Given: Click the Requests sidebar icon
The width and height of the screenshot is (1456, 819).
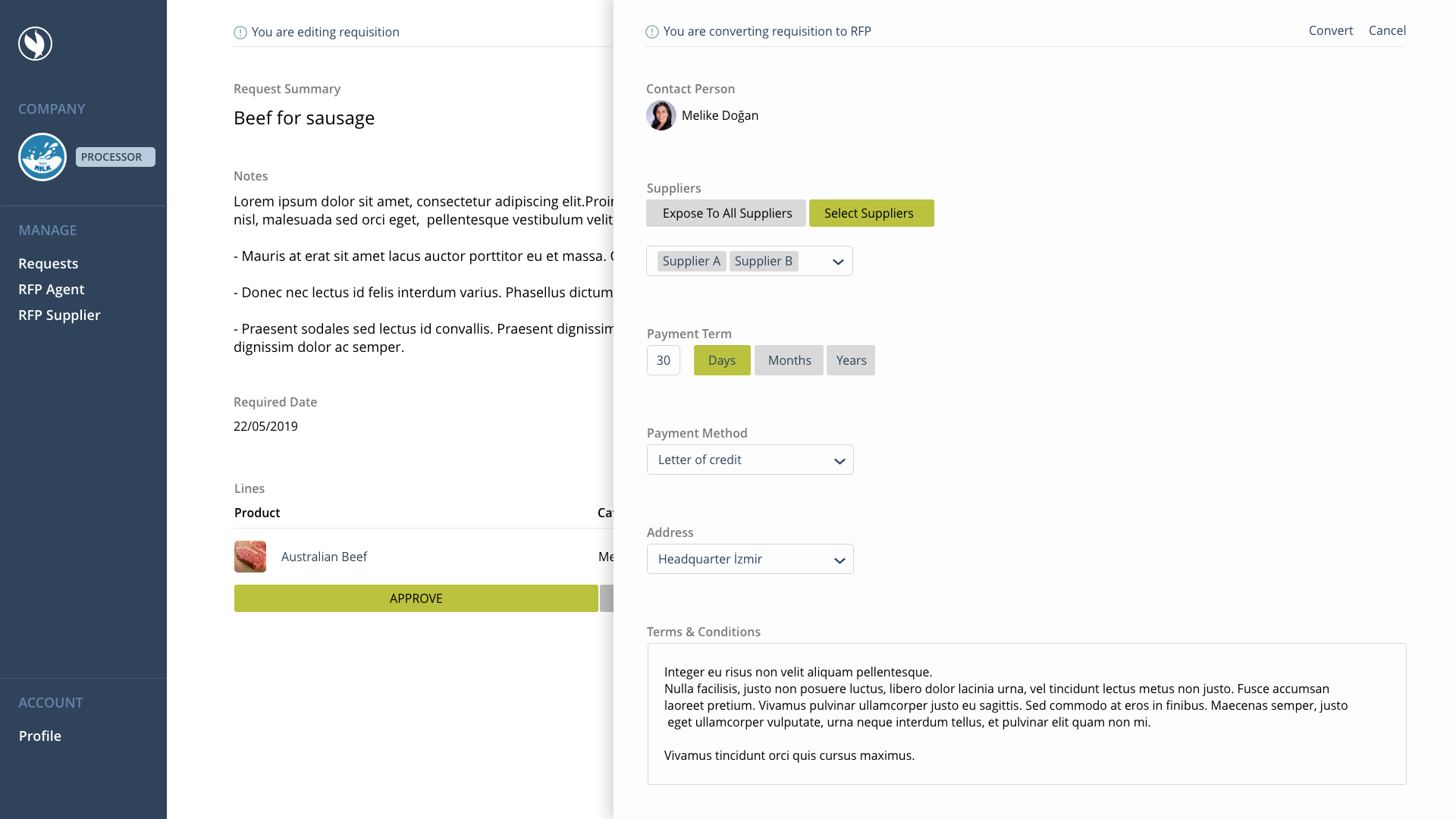Looking at the screenshot, I should click(48, 262).
